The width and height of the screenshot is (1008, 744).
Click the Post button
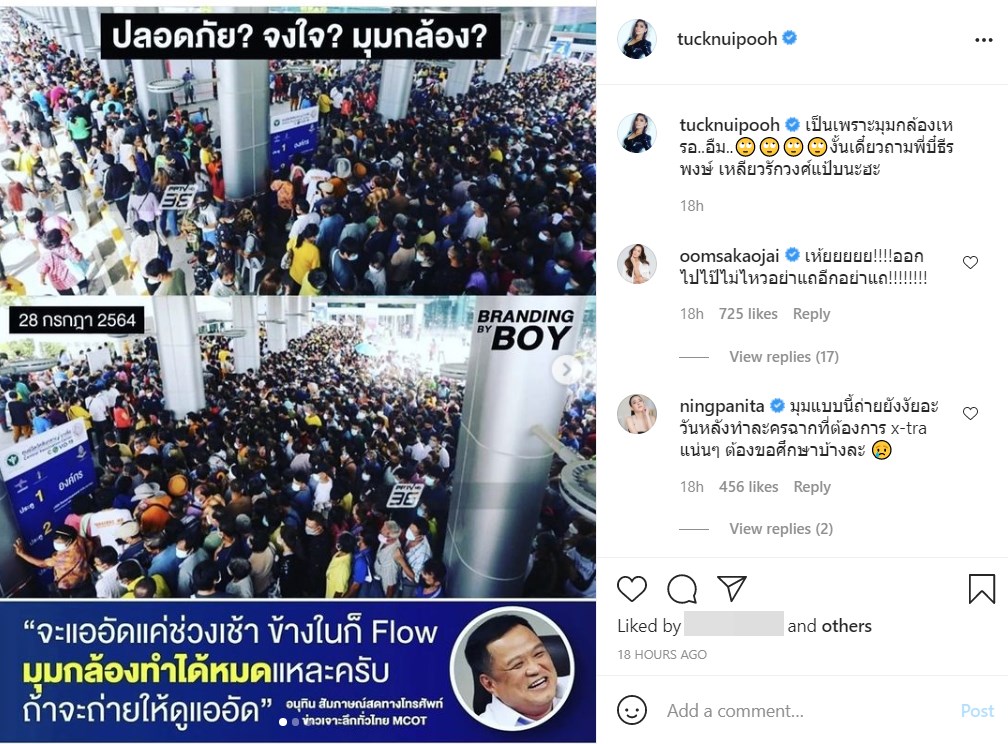pos(977,711)
